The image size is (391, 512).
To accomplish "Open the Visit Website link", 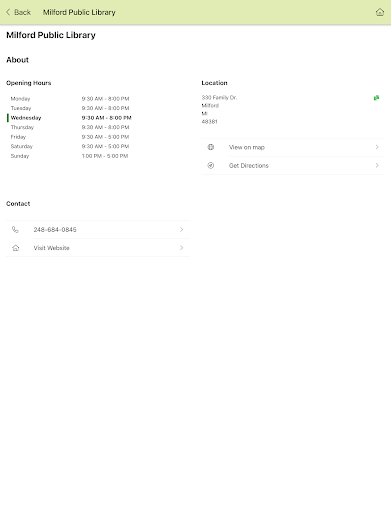I will (x=98, y=248).
